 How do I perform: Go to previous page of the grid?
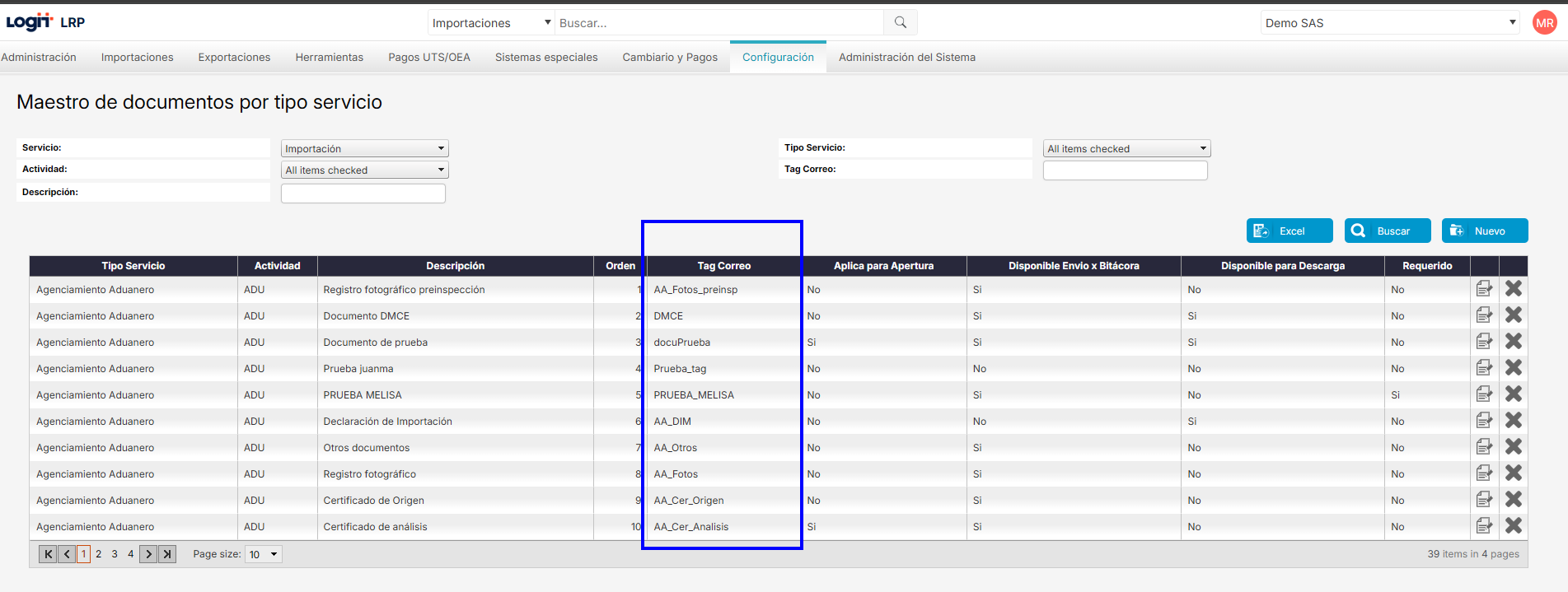(67, 554)
